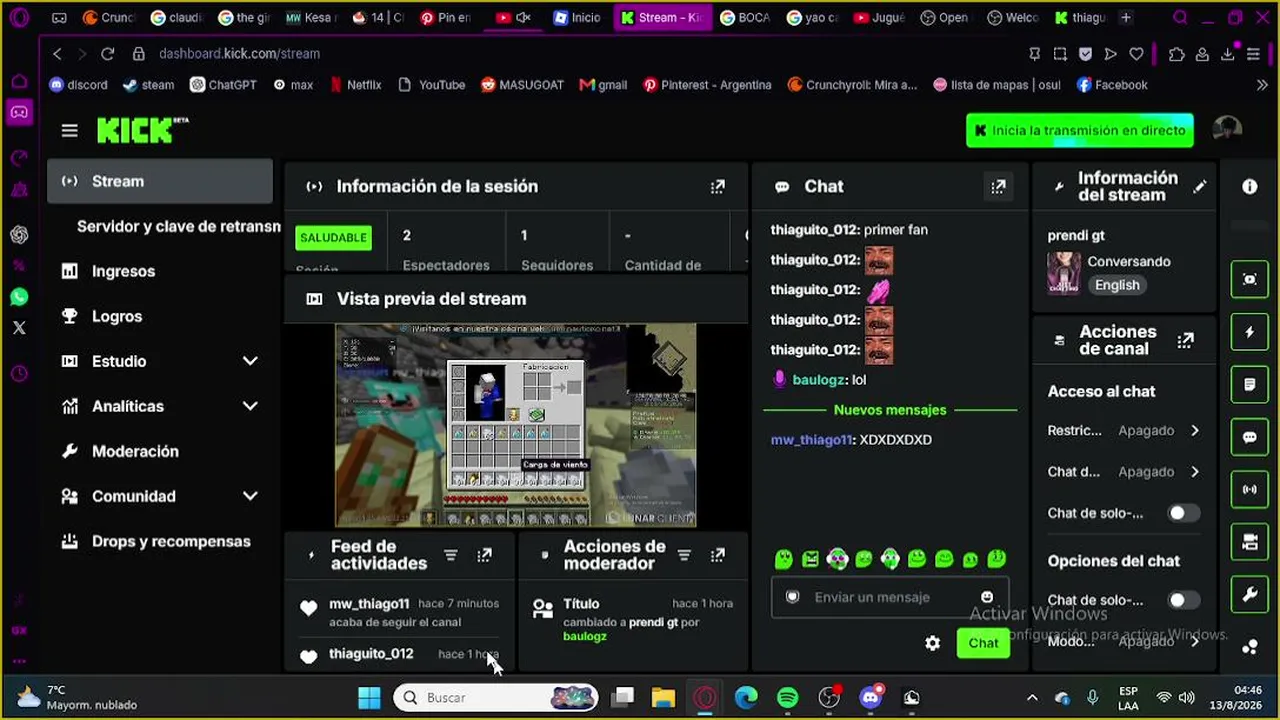The height and width of the screenshot is (720, 1280).
Task: Pop out the Acciones de canal panel
Action: click(x=1185, y=341)
